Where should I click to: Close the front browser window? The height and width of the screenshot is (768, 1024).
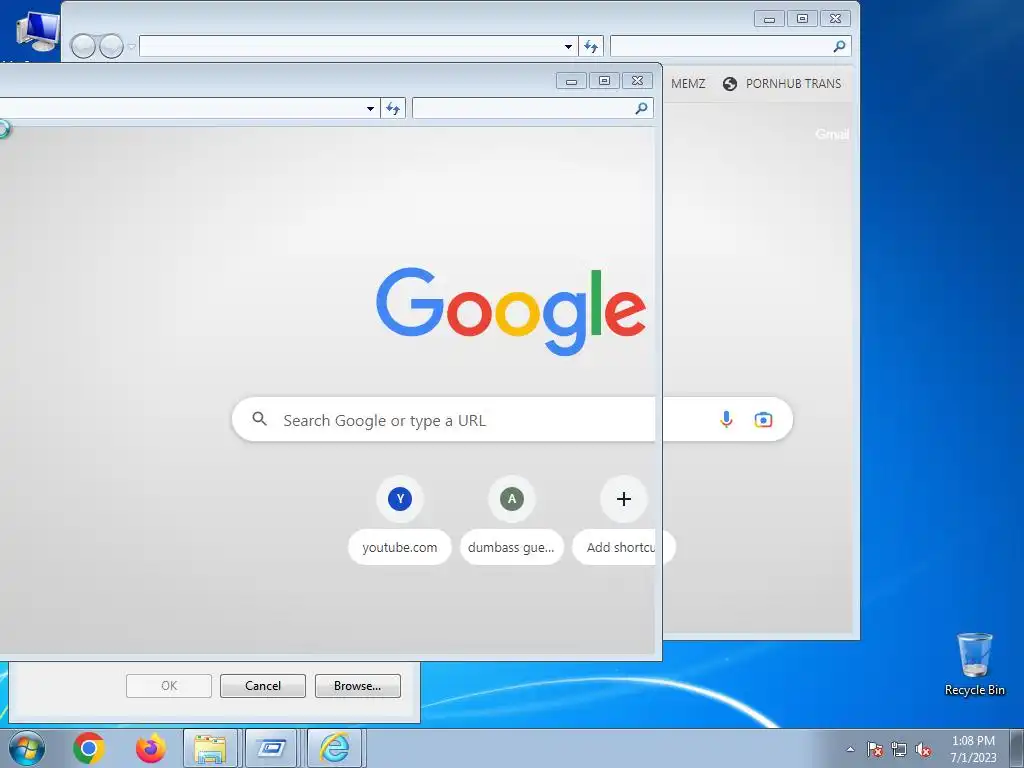coord(637,81)
